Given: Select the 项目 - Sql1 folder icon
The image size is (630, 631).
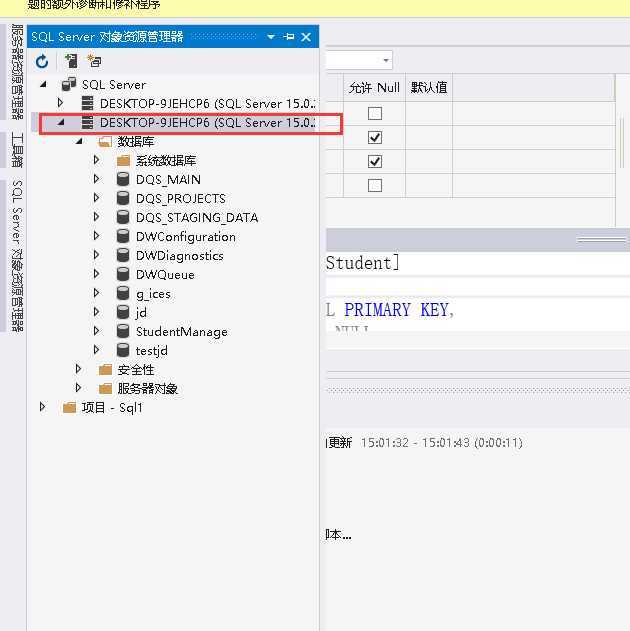Looking at the screenshot, I should click(x=70, y=408).
